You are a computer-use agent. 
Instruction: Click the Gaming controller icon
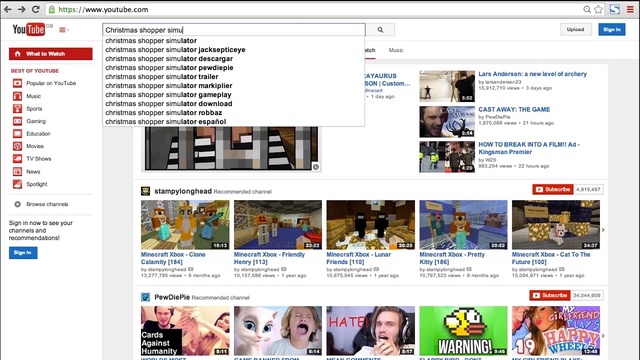click(x=17, y=121)
